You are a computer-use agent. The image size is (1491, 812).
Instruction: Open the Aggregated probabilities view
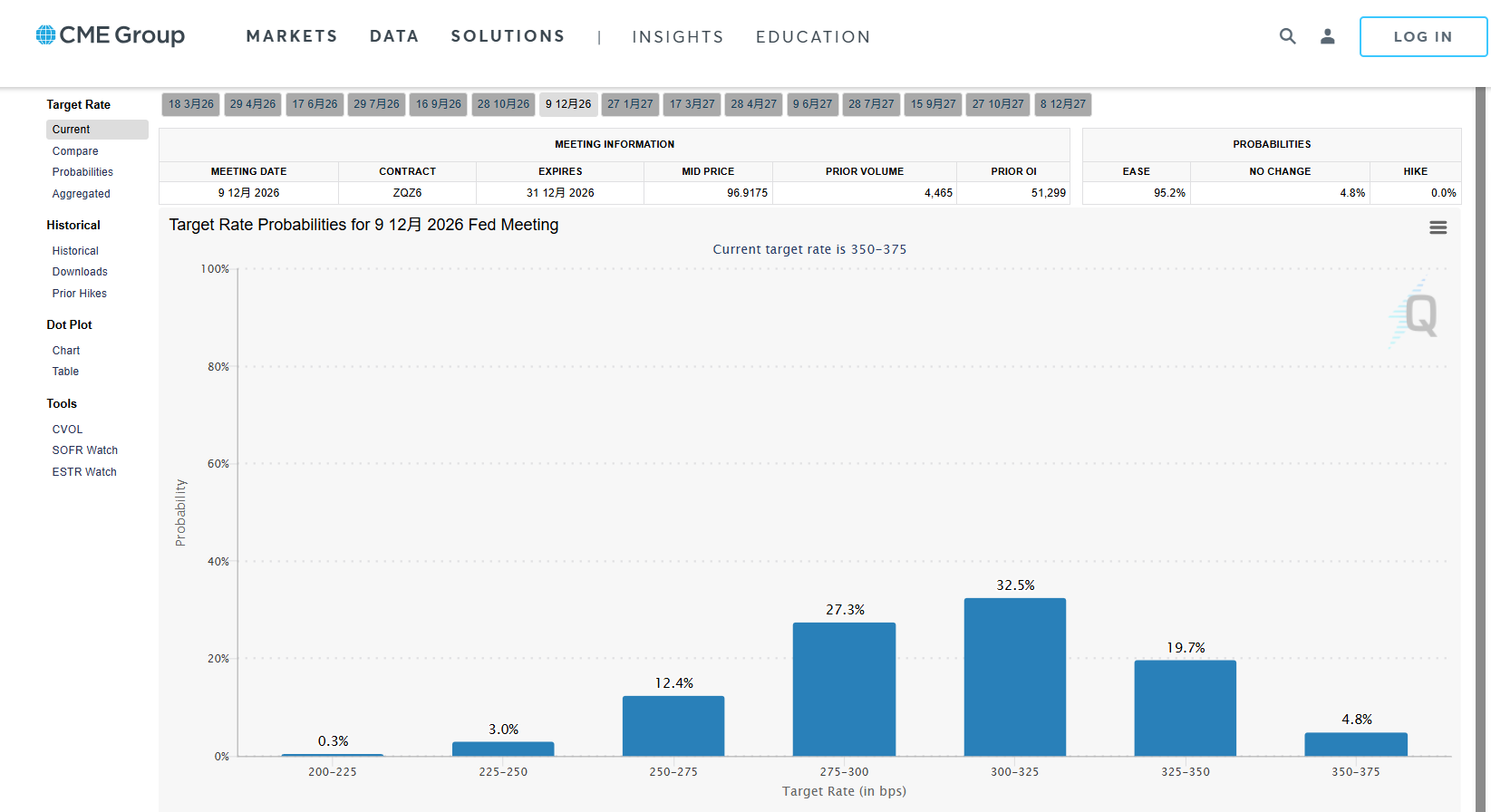(81, 194)
